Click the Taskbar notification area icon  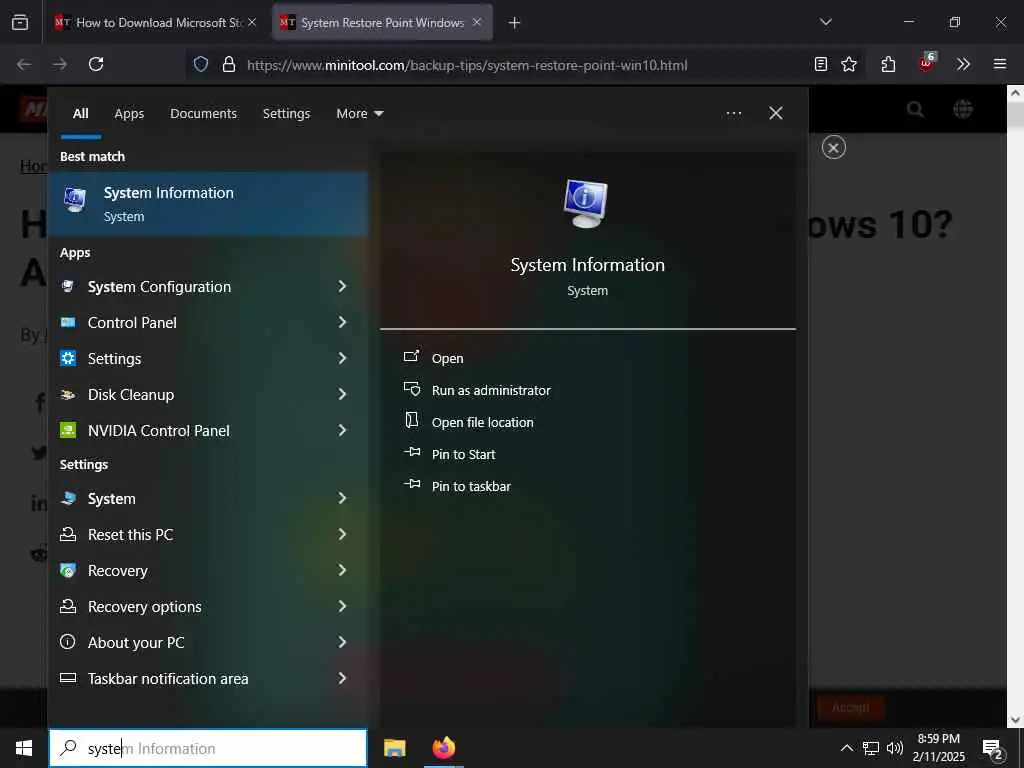67,678
